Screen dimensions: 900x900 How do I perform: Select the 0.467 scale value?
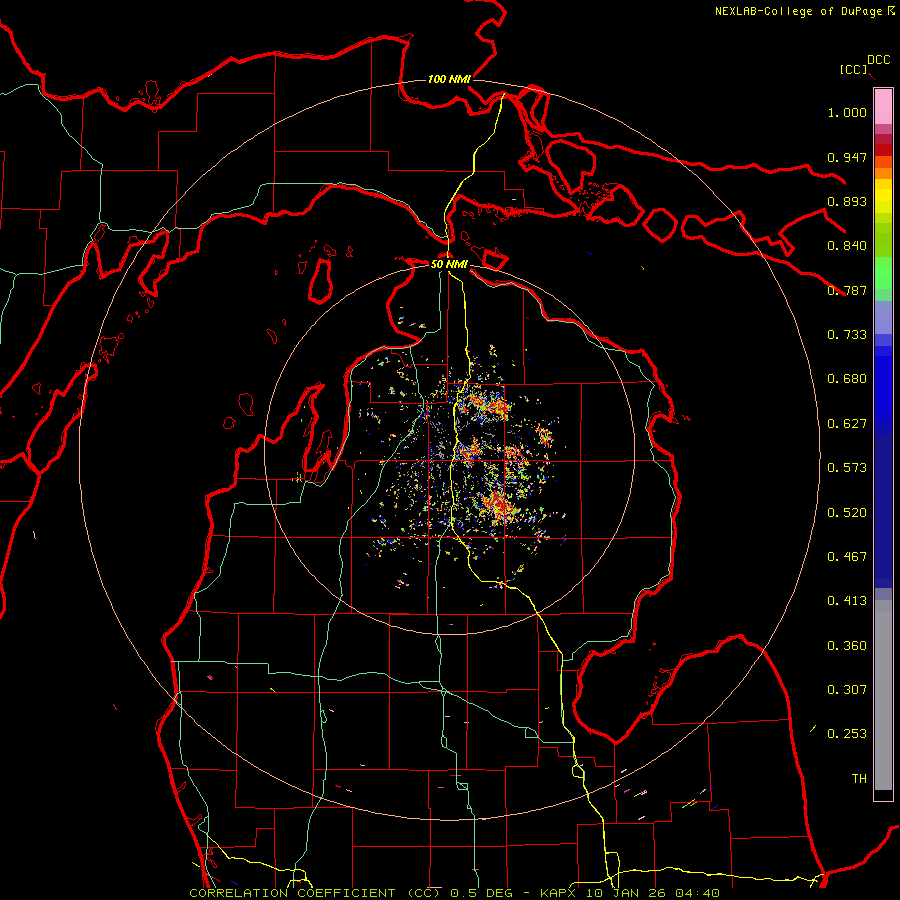(847, 557)
